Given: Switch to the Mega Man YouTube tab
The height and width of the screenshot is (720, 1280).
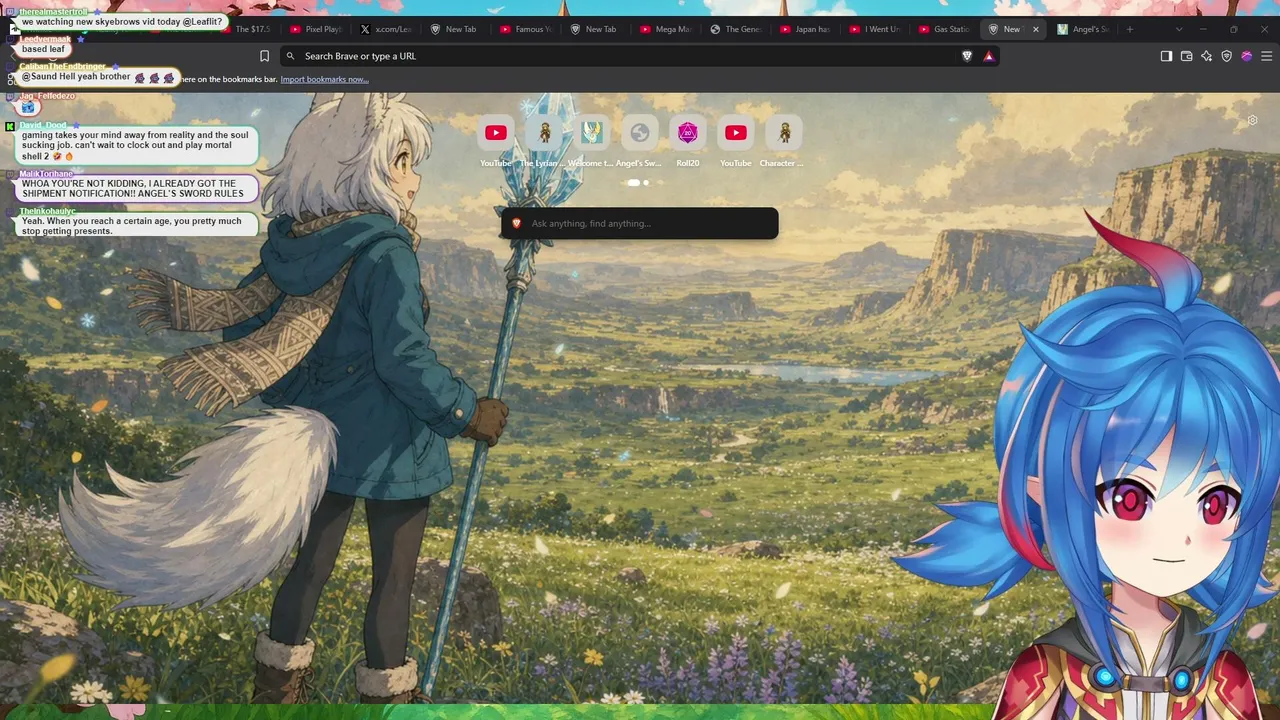Looking at the screenshot, I should point(664,29).
